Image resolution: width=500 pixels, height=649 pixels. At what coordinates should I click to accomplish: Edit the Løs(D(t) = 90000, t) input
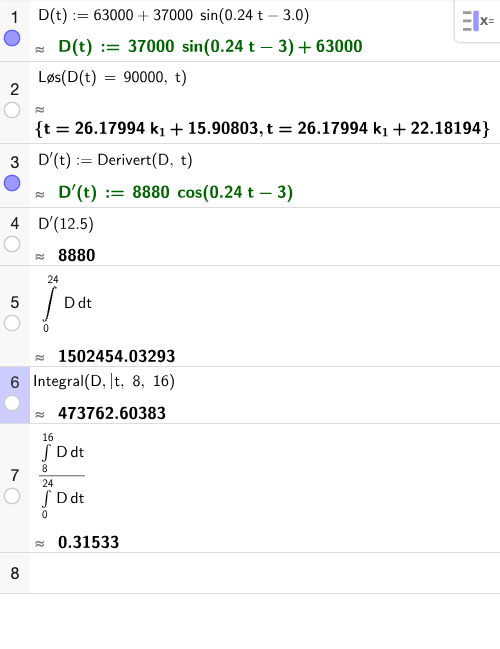point(112,77)
